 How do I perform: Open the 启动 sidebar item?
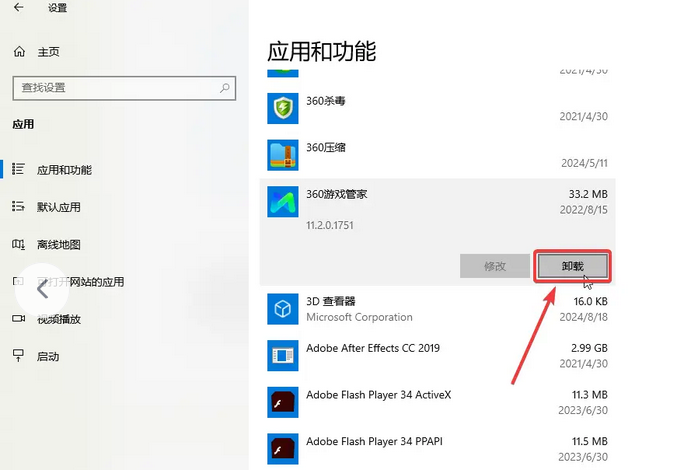click(x=48, y=357)
